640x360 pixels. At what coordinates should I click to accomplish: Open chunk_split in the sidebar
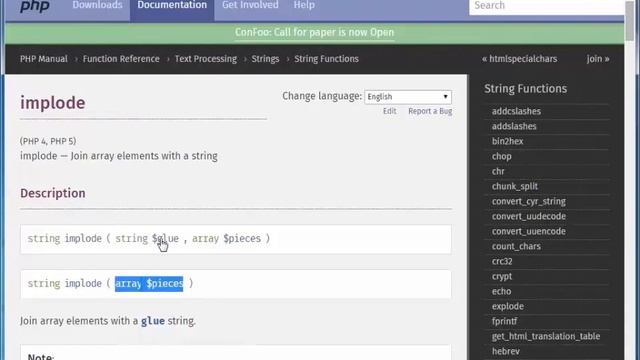pyautogui.click(x=515, y=187)
